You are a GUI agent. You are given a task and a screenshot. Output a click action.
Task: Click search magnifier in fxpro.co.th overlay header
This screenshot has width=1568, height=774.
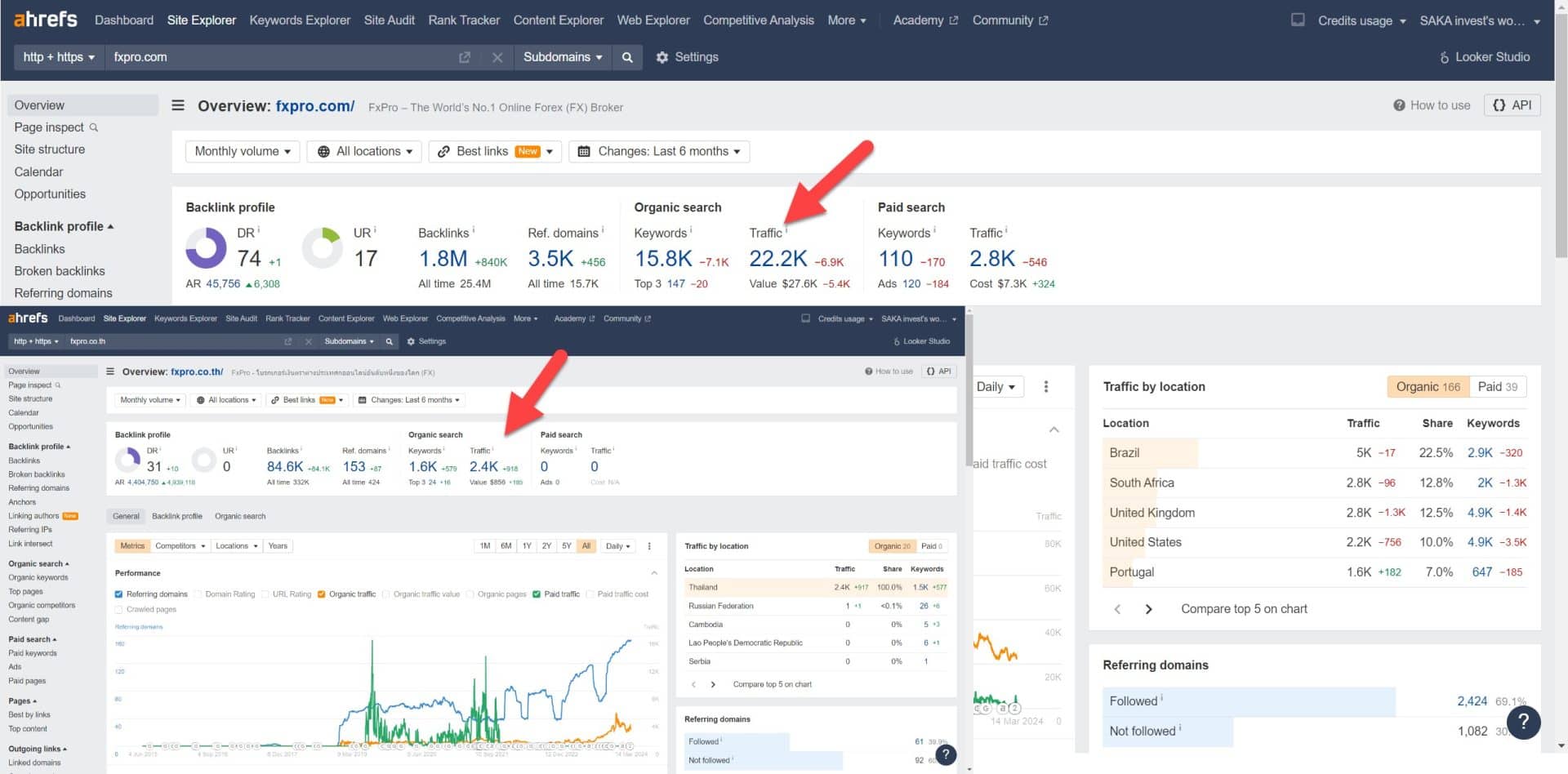click(x=390, y=341)
